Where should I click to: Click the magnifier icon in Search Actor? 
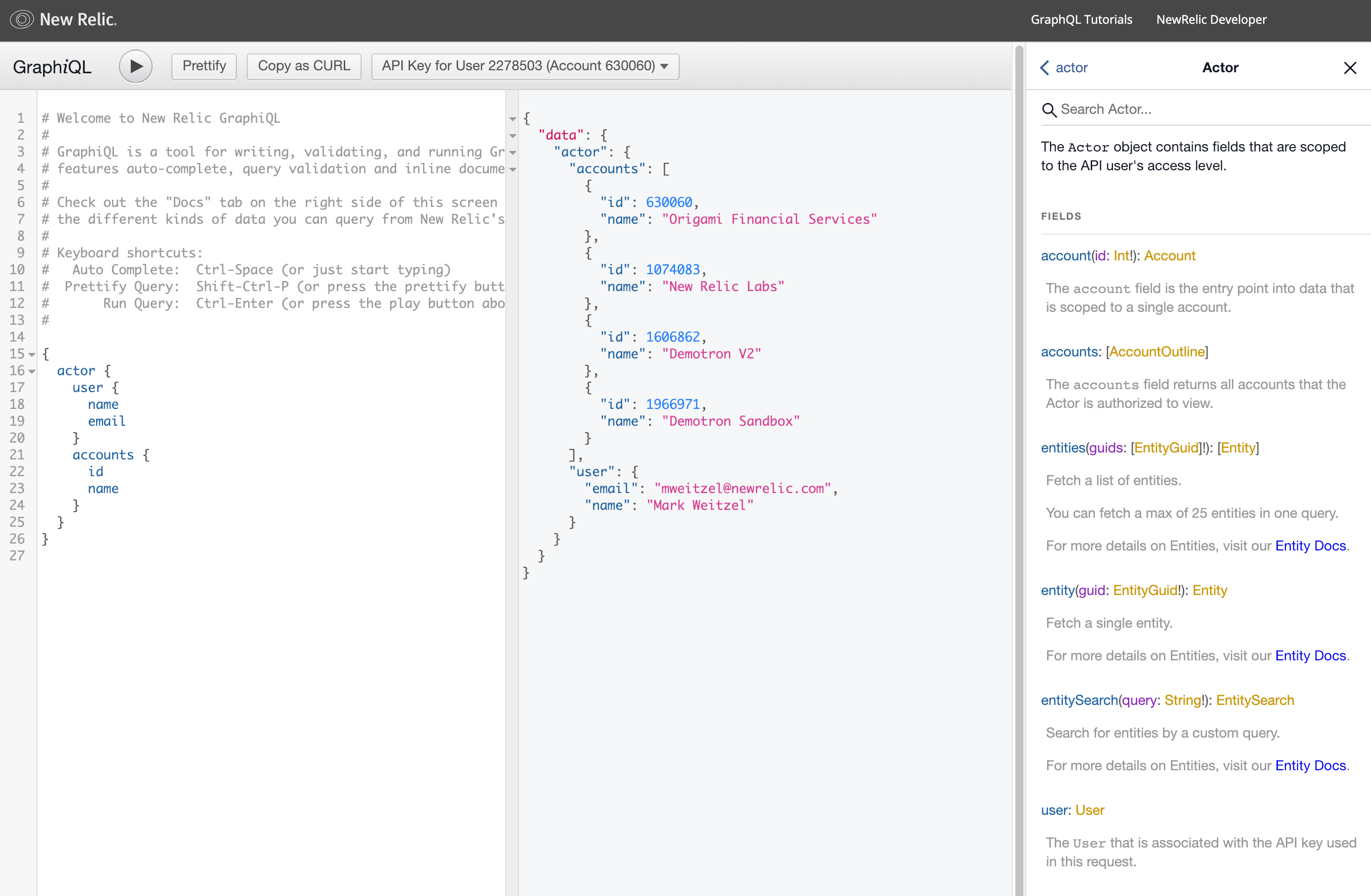pyautogui.click(x=1049, y=110)
